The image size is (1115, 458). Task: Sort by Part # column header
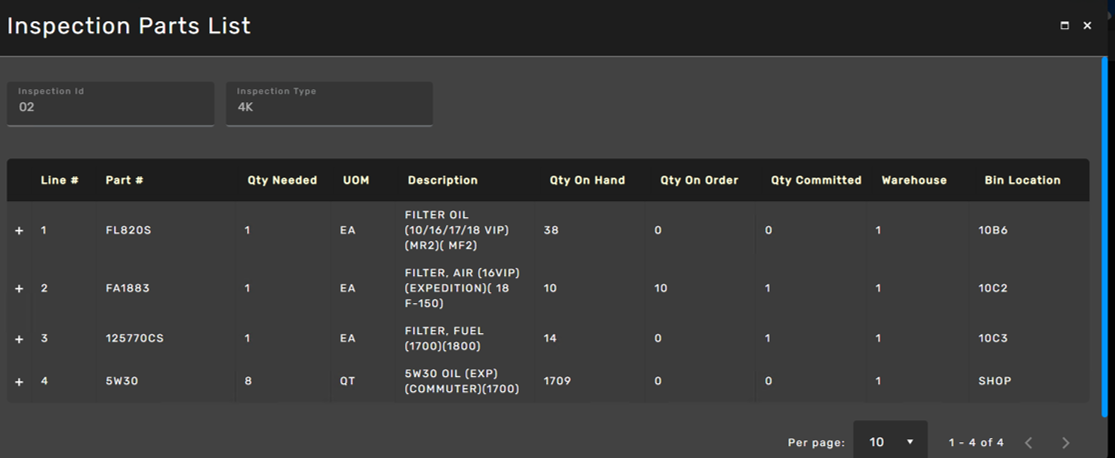tap(124, 180)
